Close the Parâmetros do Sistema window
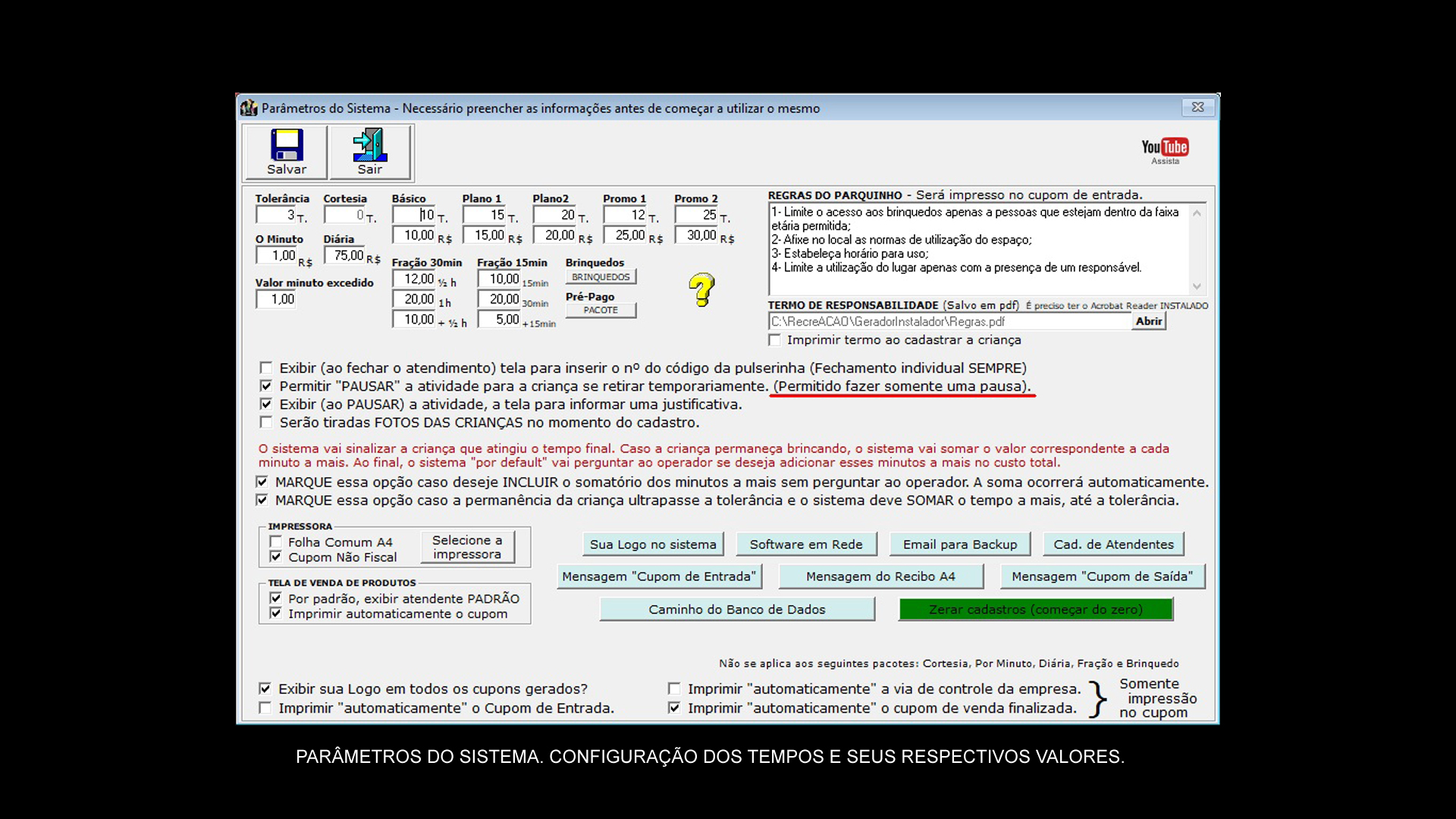Viewport: 1456px width, 819px height. (x=1197, y=108)
